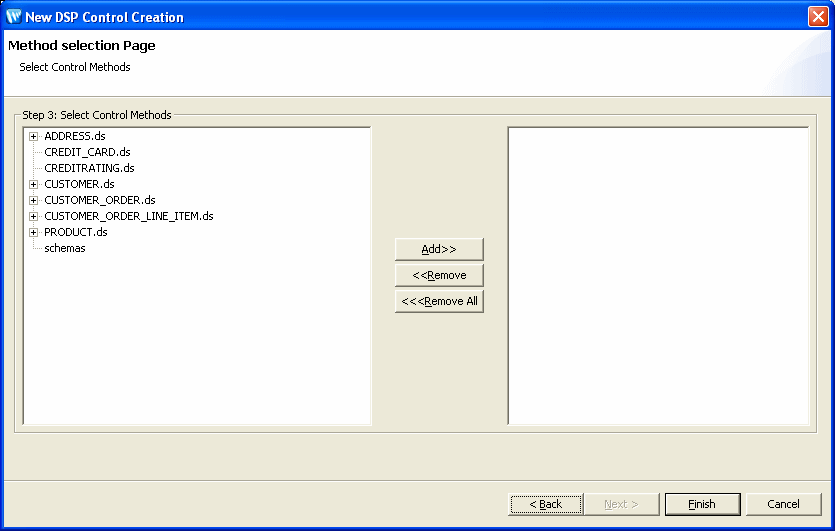Expand the CUSTOMER.ds tree node

34,184
